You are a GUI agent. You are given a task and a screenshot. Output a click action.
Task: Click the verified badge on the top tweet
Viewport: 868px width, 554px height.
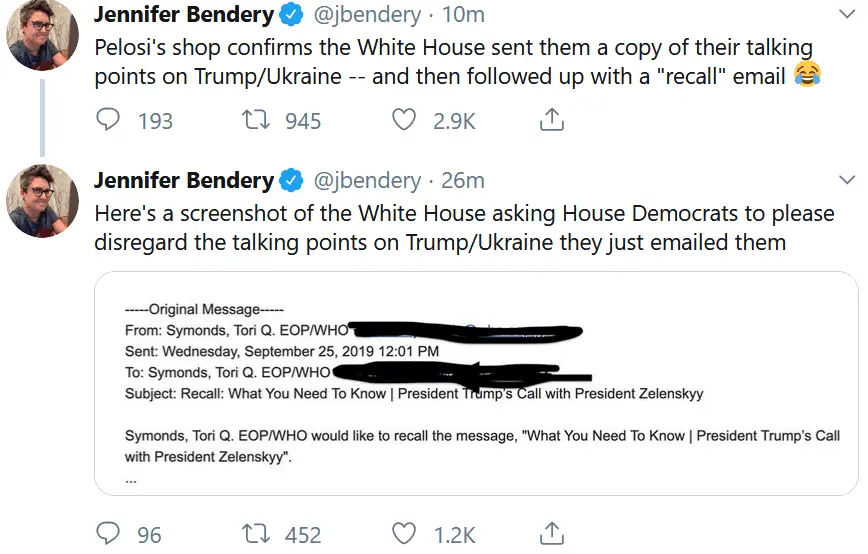(291, 16)
